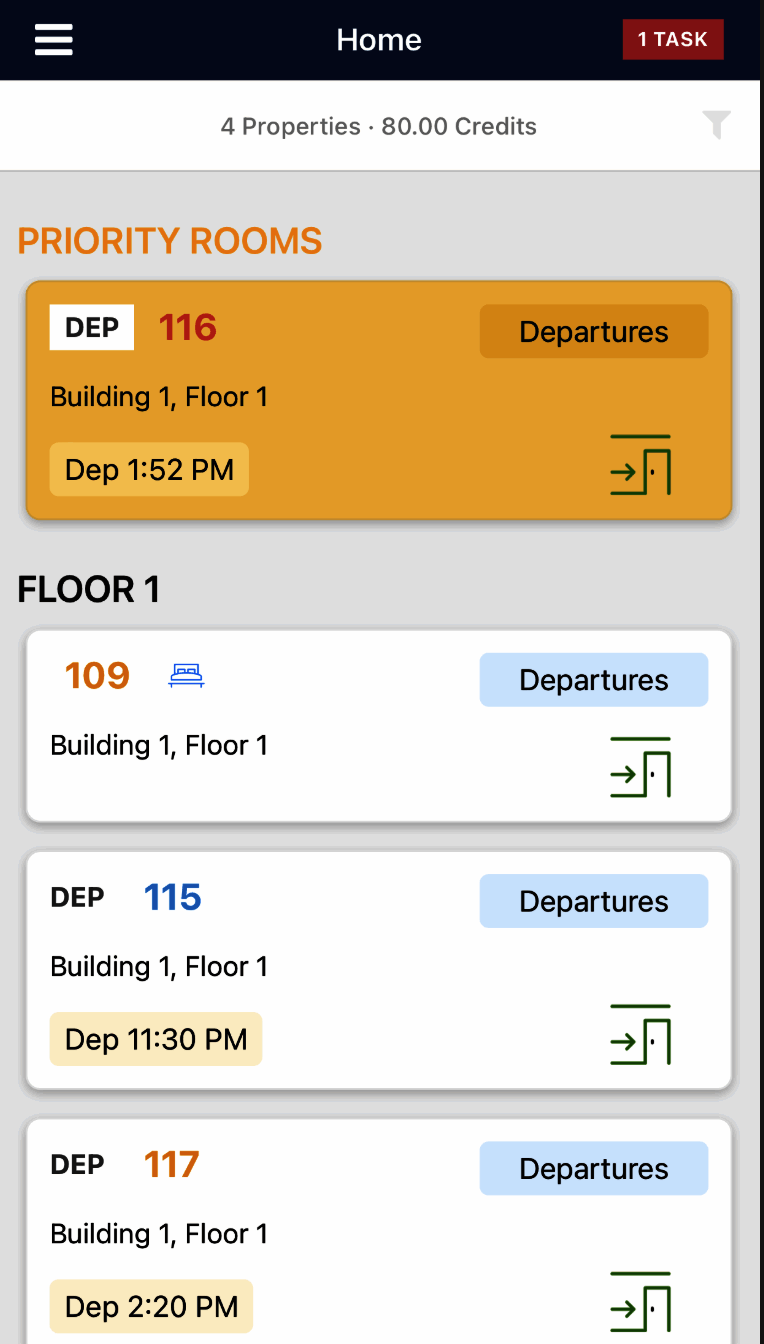The height and width of the screenshot is (1344, 764).
Task: Click door entry icon for room 109
Action: [x=640, y=767]
